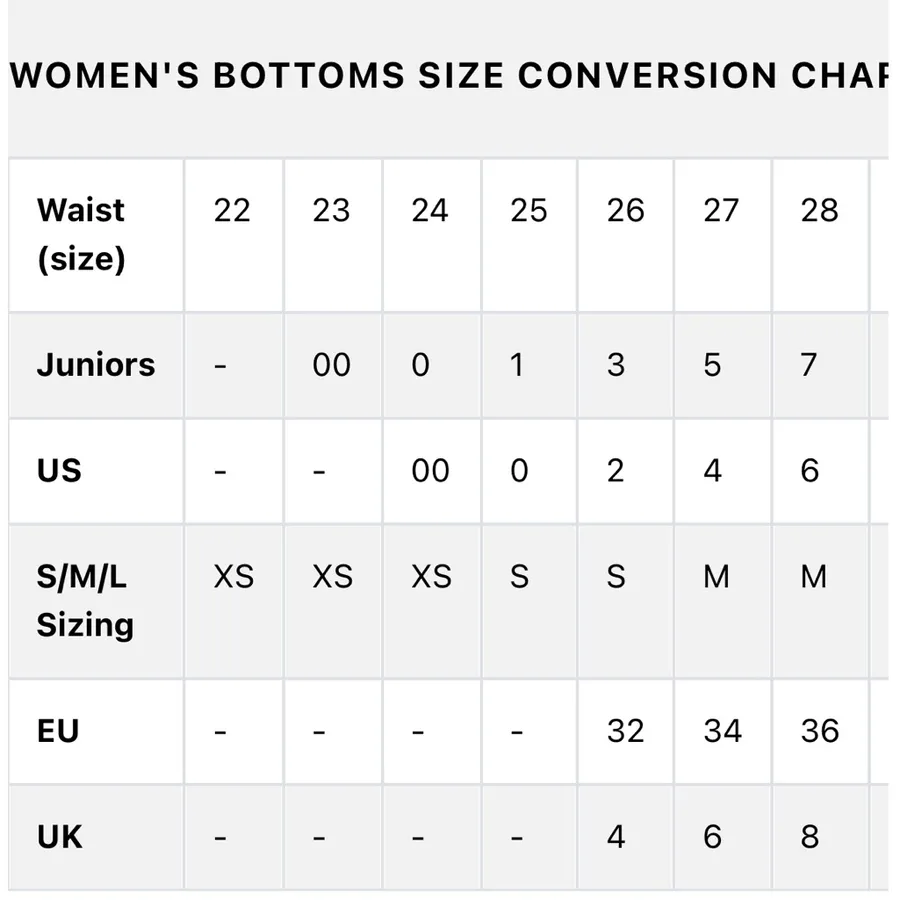Select EU size 32 cell
This screenshot has width=900, height=900.
coord(626,732)
